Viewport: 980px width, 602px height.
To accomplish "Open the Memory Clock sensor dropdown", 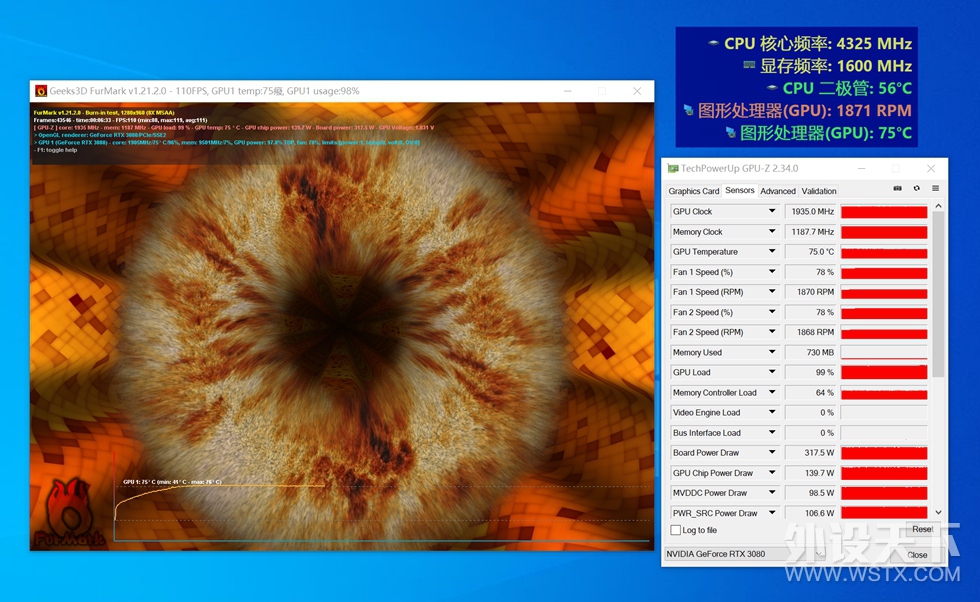I will click(x=772, y=231).
